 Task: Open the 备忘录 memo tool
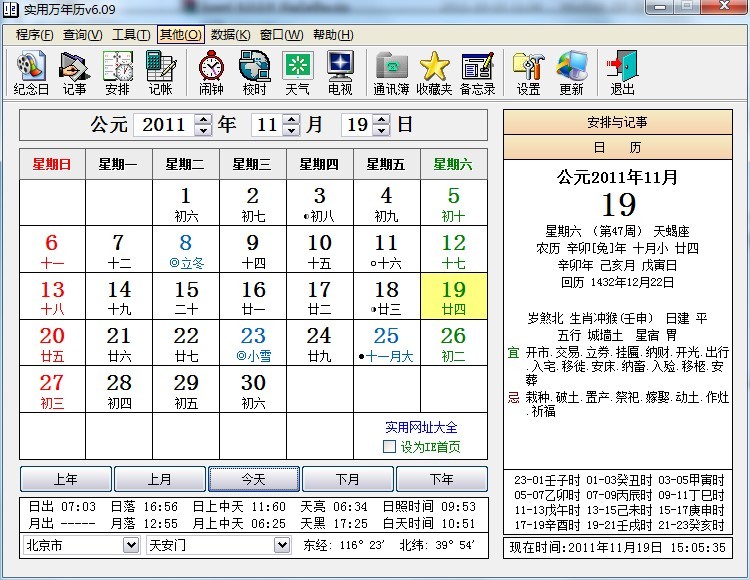477,72
